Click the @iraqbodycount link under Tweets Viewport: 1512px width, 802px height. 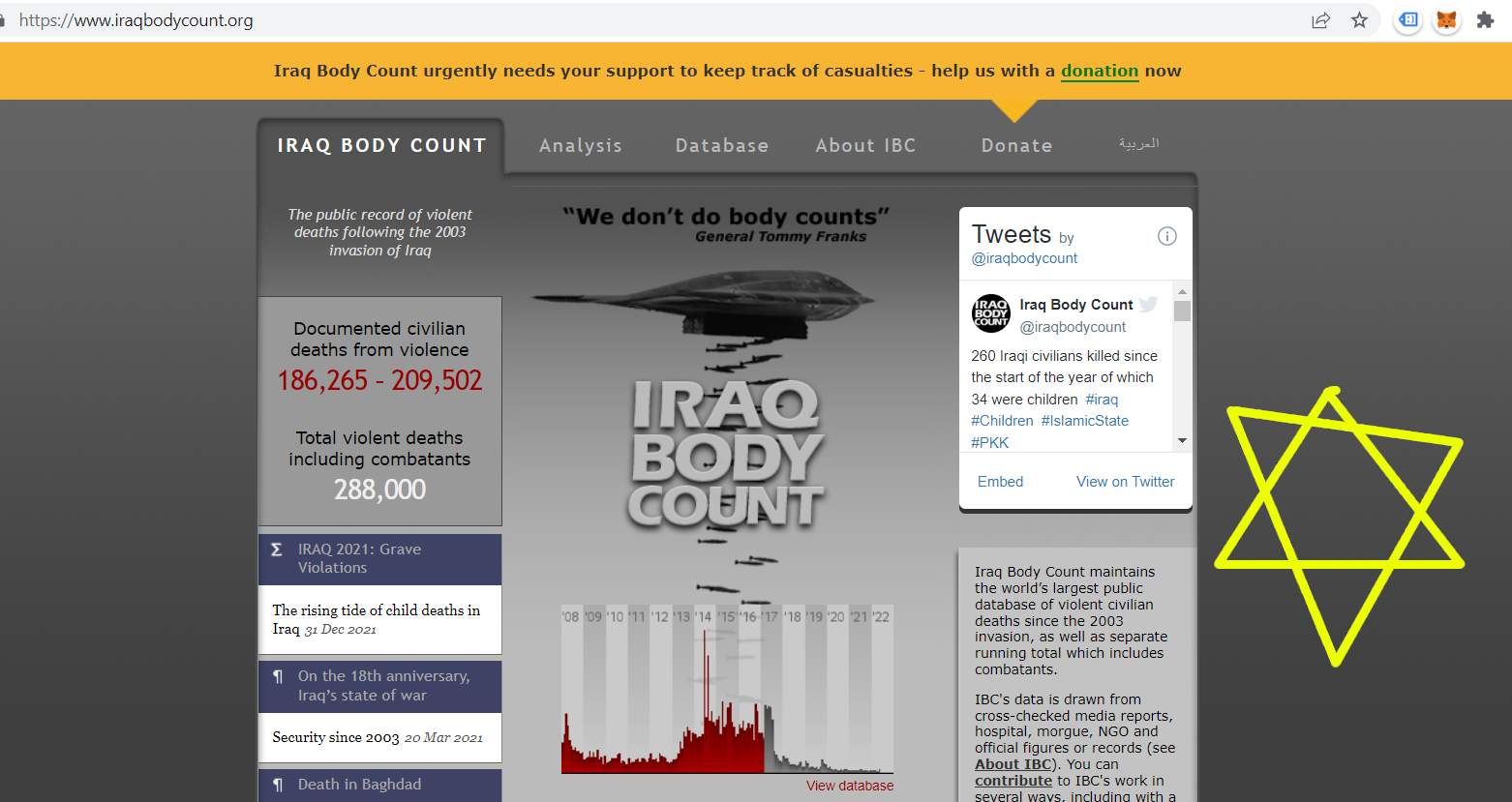point(1024,258)
